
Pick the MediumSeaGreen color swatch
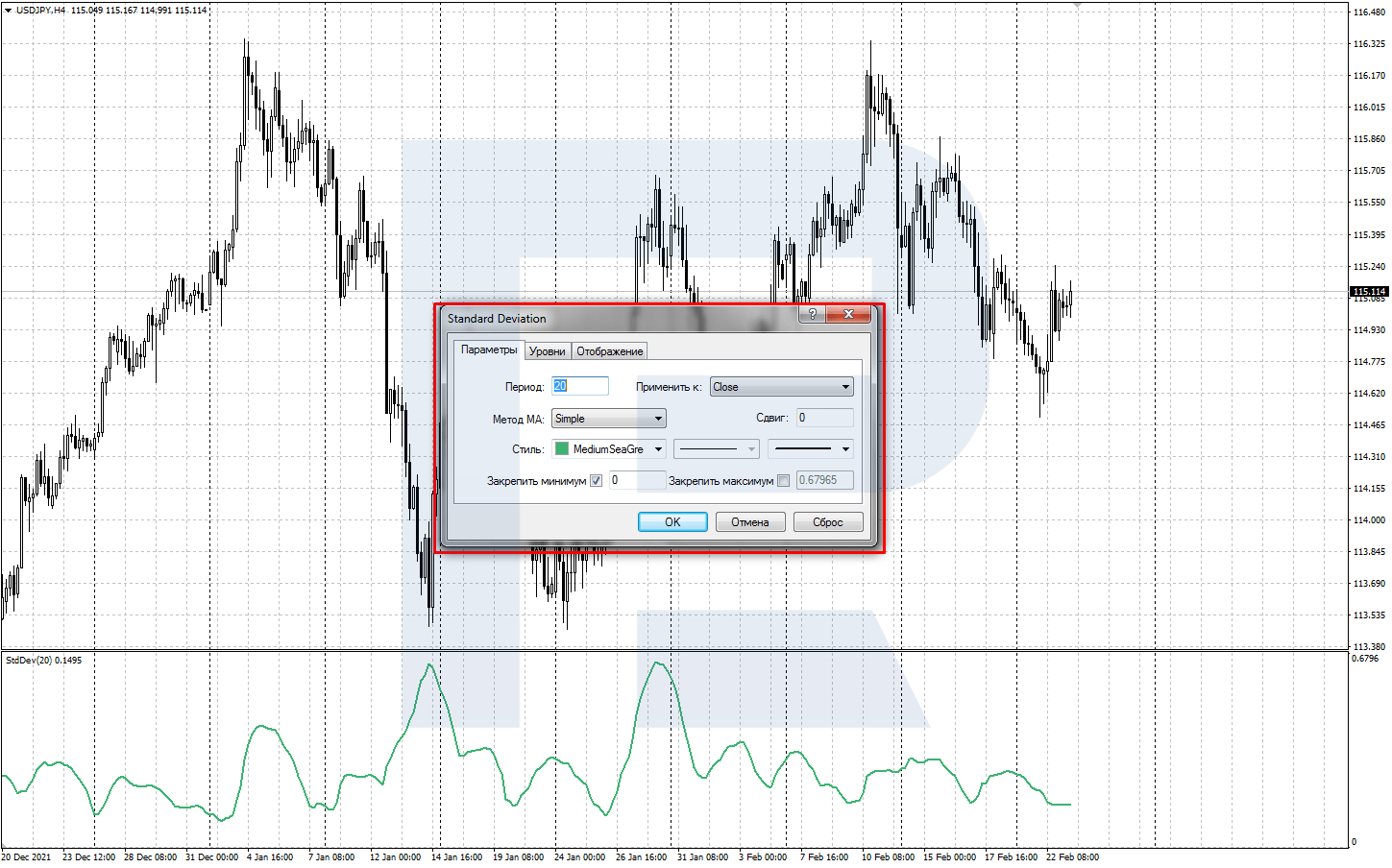(562, 448)
